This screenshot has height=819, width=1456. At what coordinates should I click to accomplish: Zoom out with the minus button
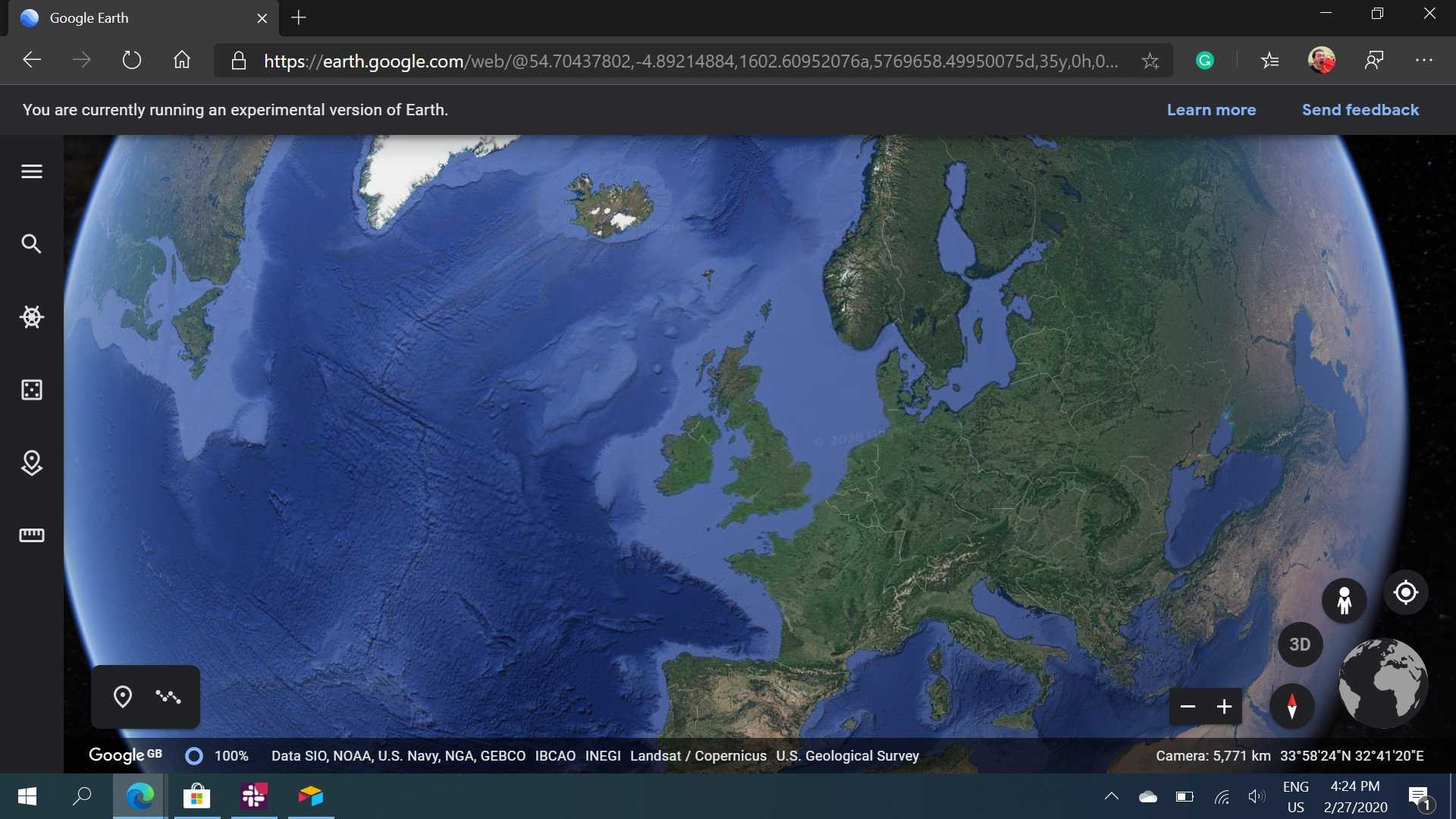[x=1188, y=707]
